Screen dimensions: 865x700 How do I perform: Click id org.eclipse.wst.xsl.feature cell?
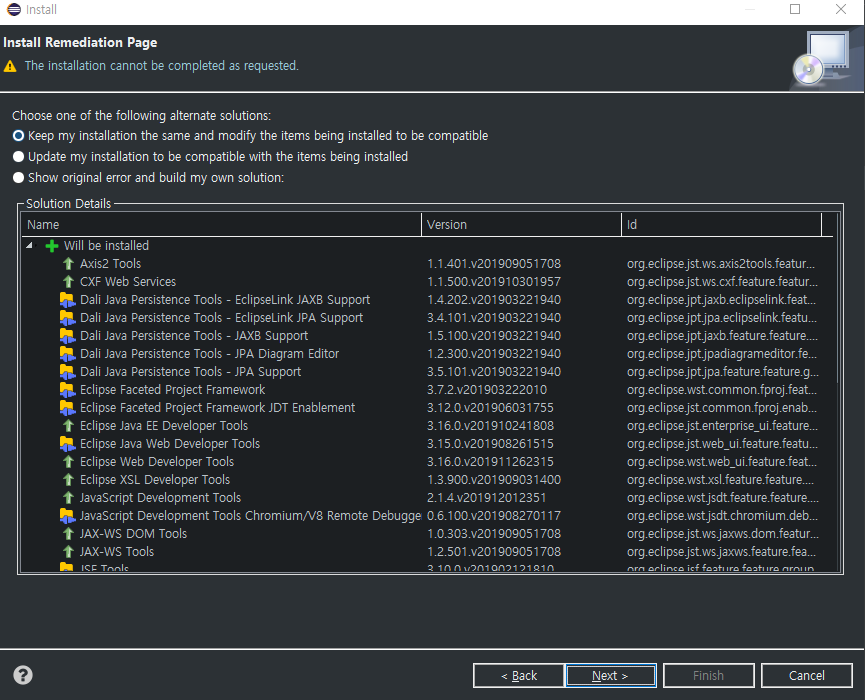tap(722, 480)
